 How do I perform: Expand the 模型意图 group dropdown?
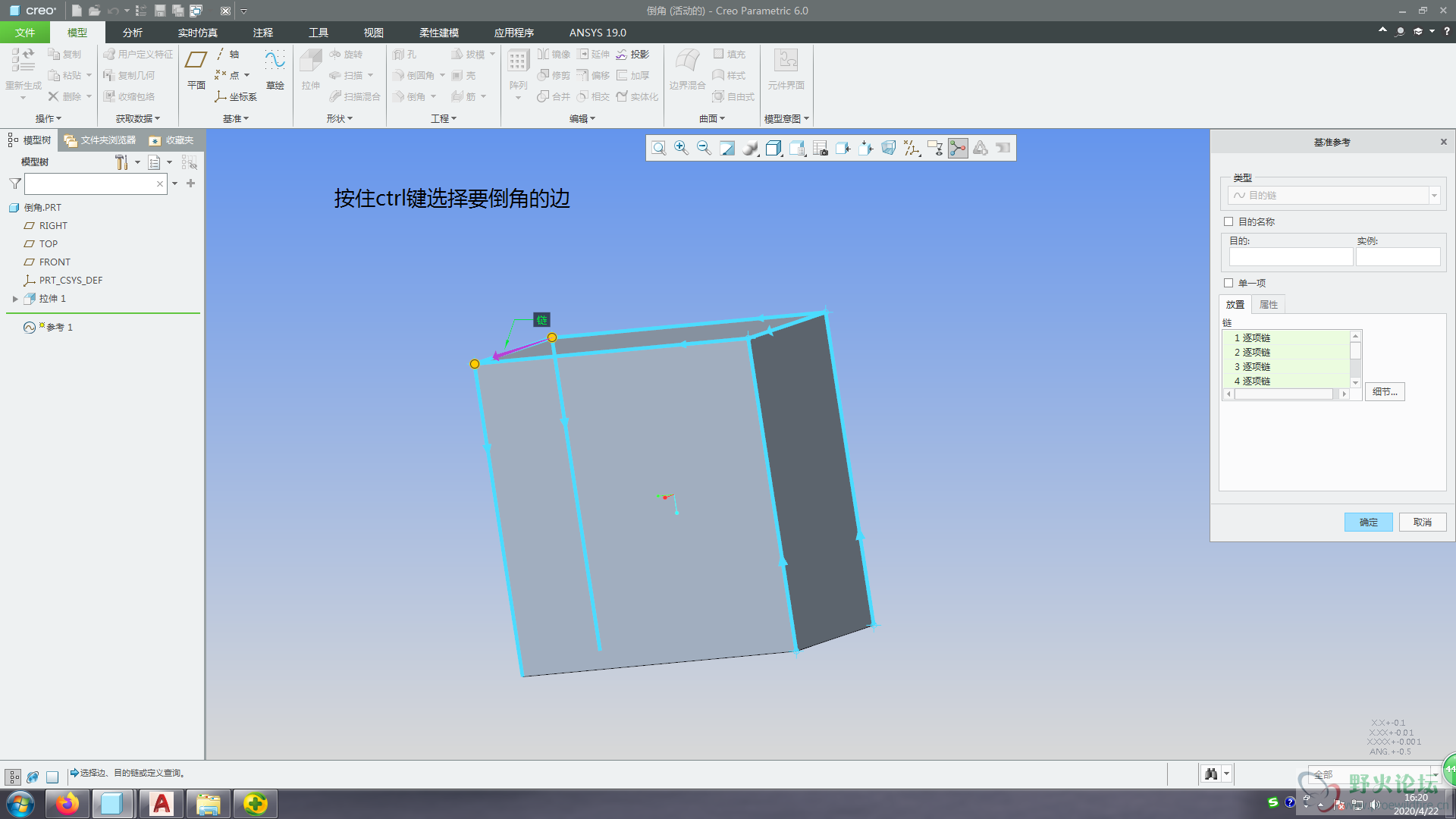pyautogui.click(x=787, y=118)
